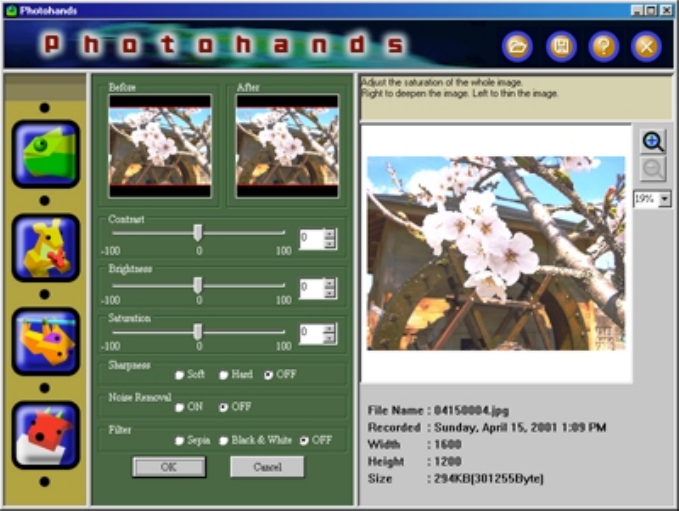679x511 pixels.
Task: Set Sharpness to OFF
Action: pyautogui.click(x=268, y=375)
